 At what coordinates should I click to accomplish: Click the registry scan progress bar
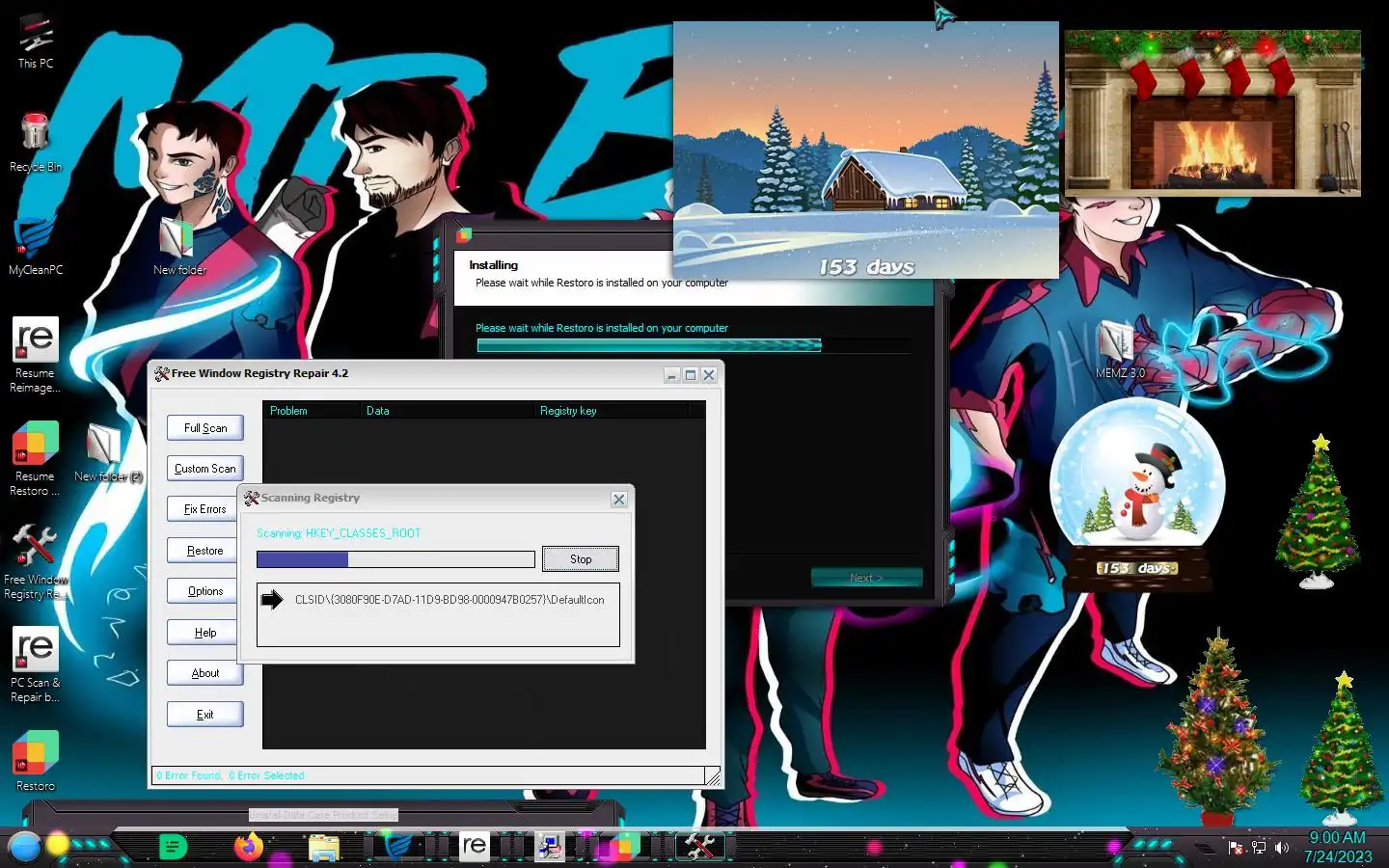(x=395, y=559)
